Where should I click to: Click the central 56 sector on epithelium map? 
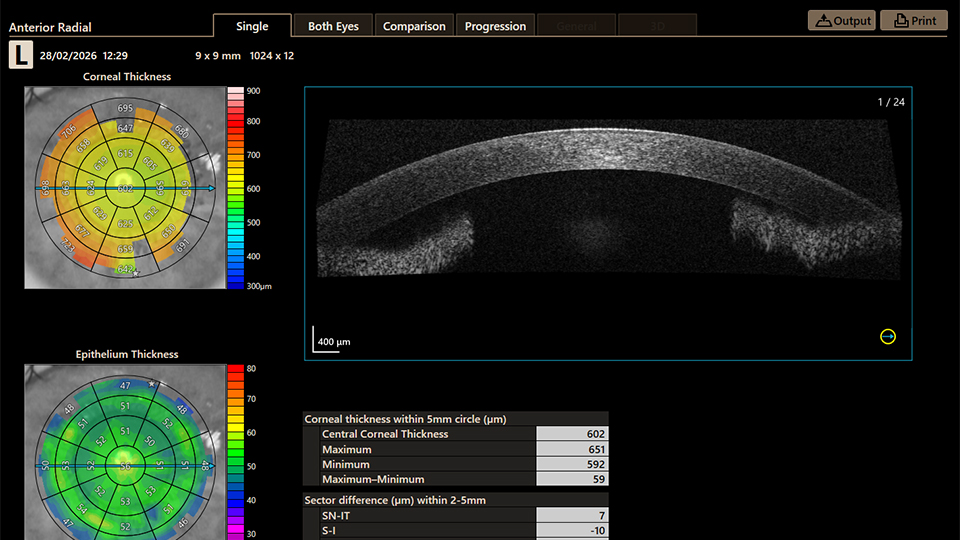[125, 466]
